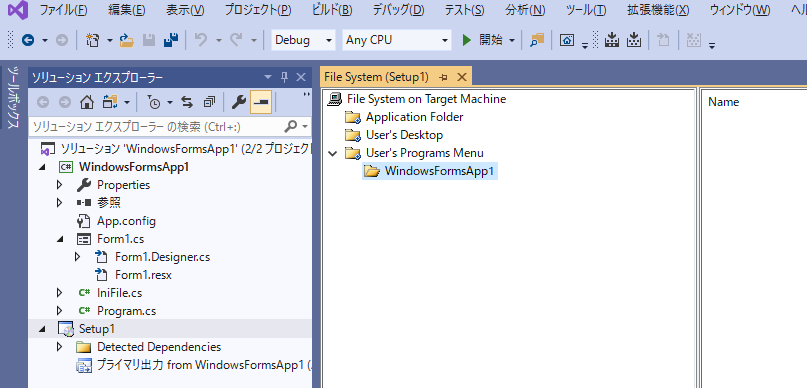This screenshot has width=807, height=388.
Task: Collapse the User's Programs Menu node
Action: coord(333,153)
